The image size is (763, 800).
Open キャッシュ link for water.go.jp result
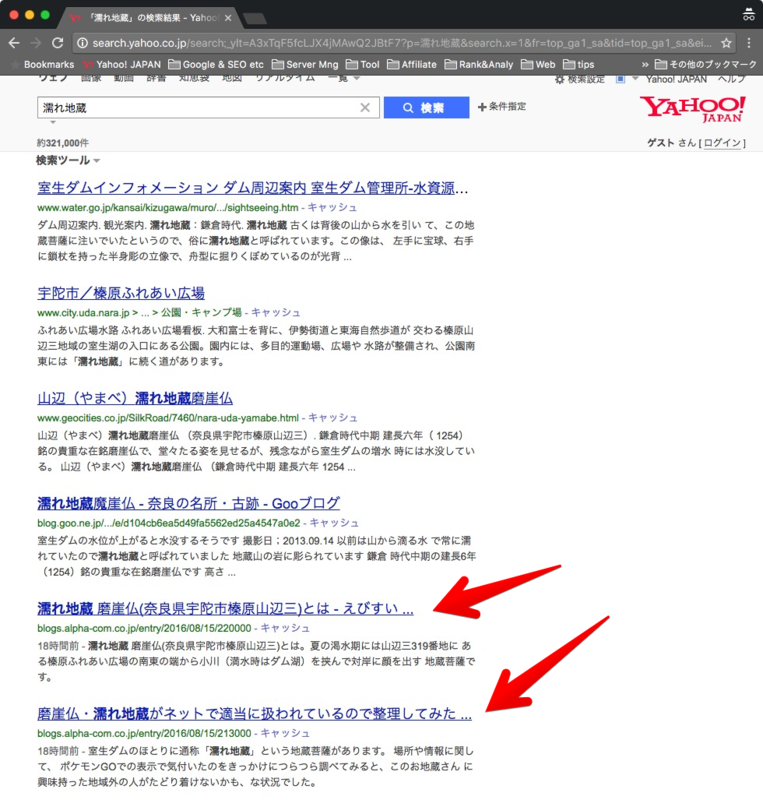point(332,208)
